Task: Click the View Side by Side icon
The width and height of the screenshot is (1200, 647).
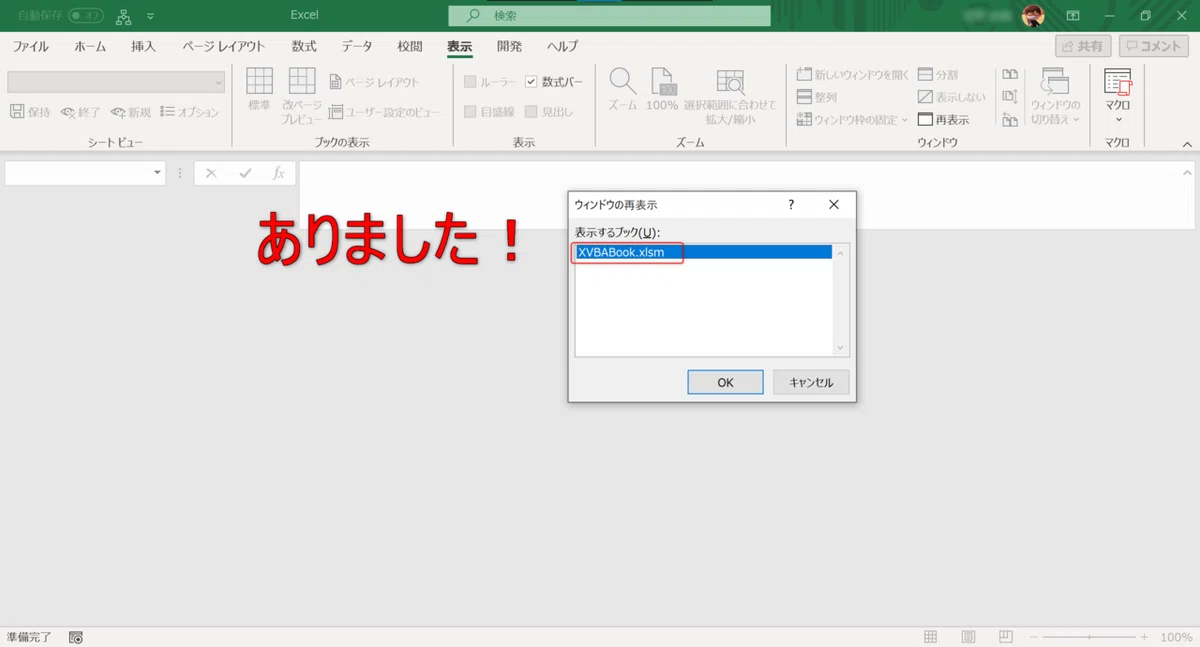Action: [x=1010, y=74]
